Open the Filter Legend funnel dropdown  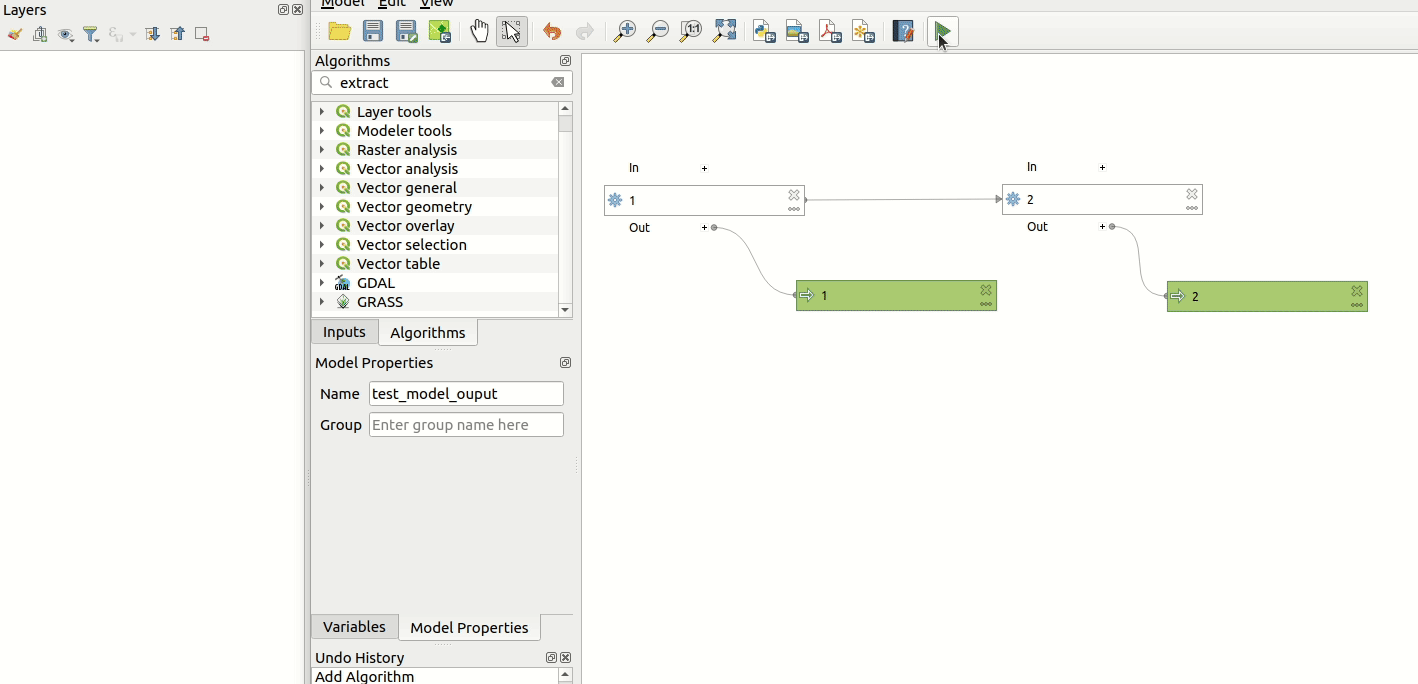coord(91,34)
